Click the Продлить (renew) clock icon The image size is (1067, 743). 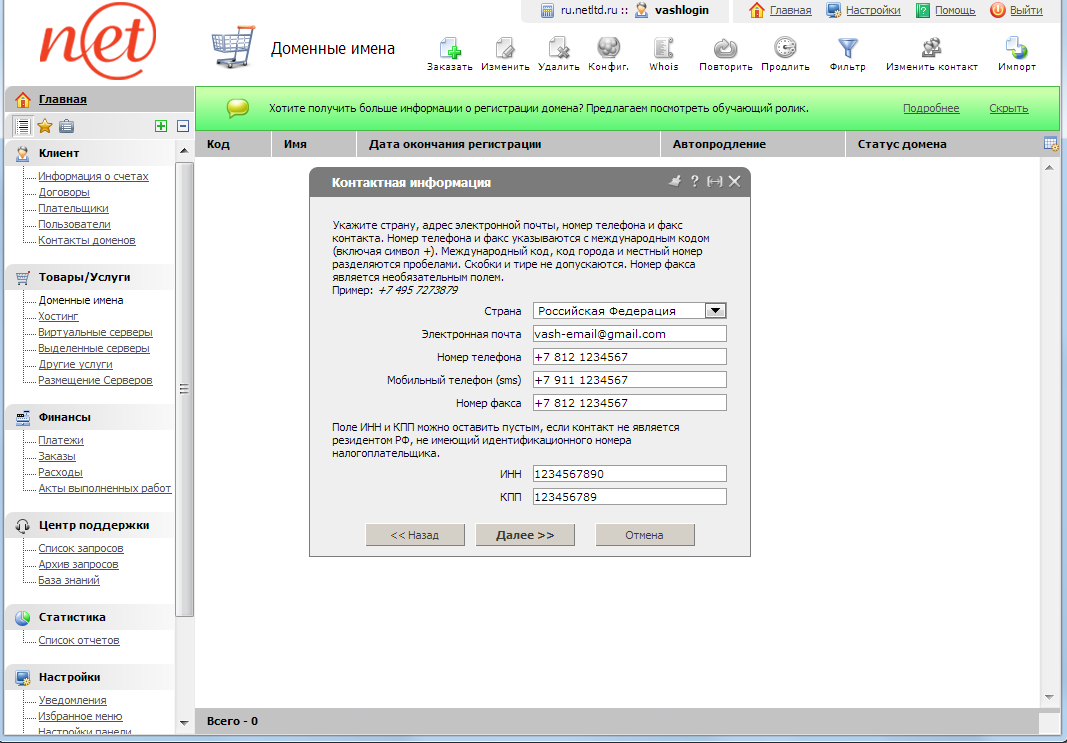click(x=785, y=49)
